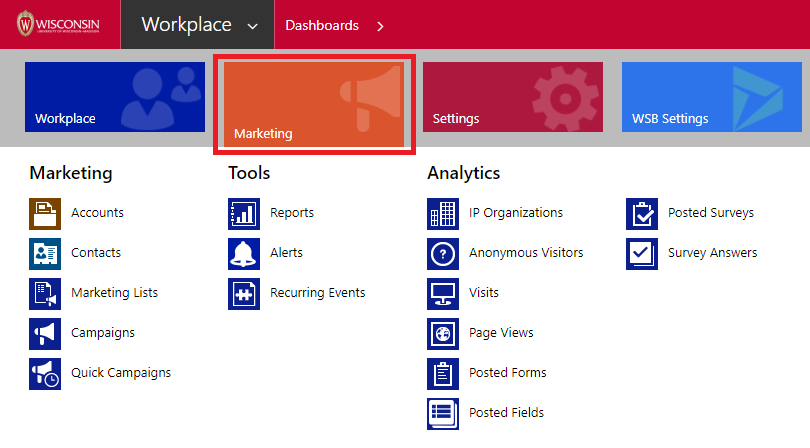Expand the Workplace dropdown chevron
The height and width of the screenshot is (448, 810).
[253, 25]
